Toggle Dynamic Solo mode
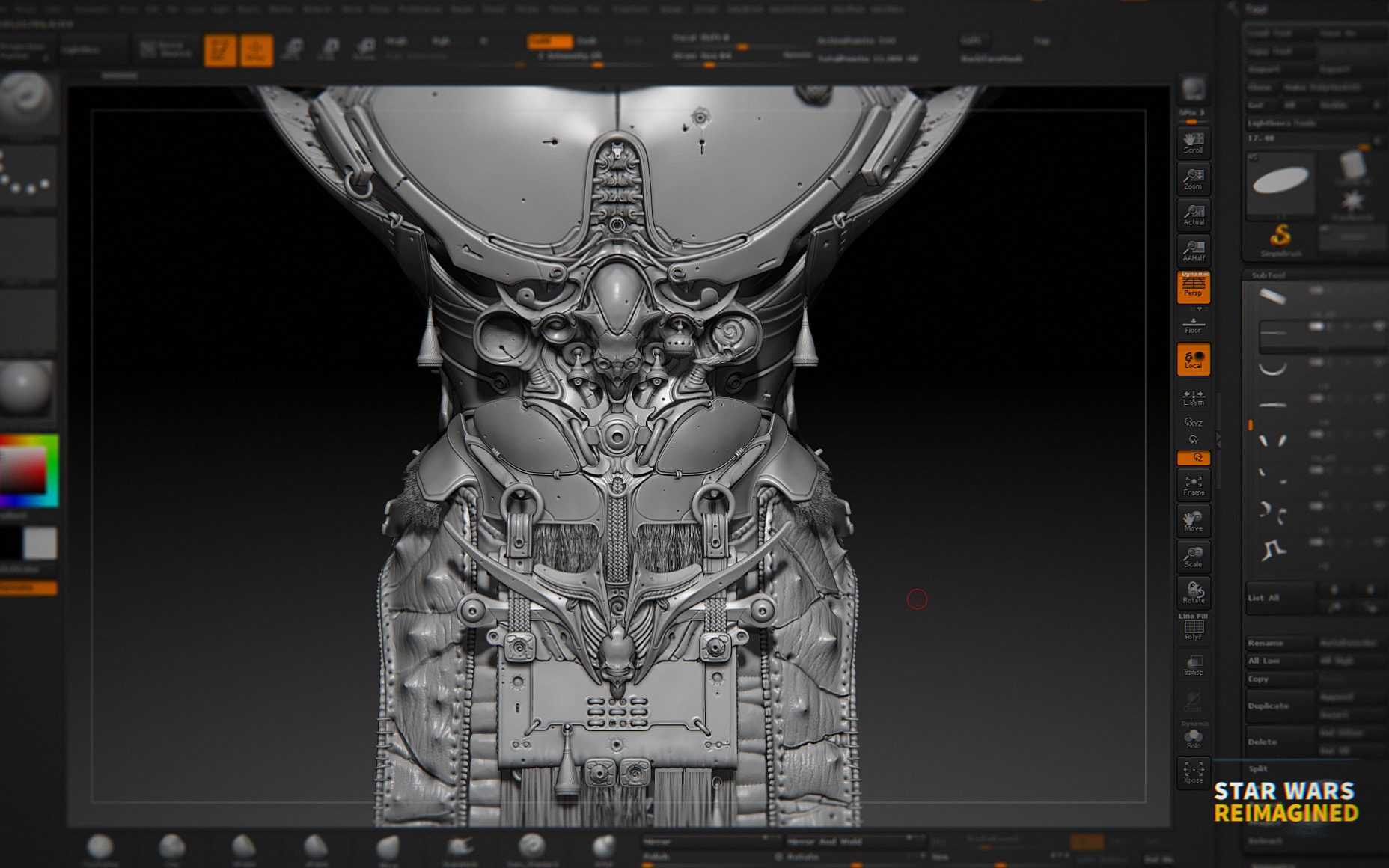Image resolution: width=1389 pixels, height=868 pixels. [1193, 736]
